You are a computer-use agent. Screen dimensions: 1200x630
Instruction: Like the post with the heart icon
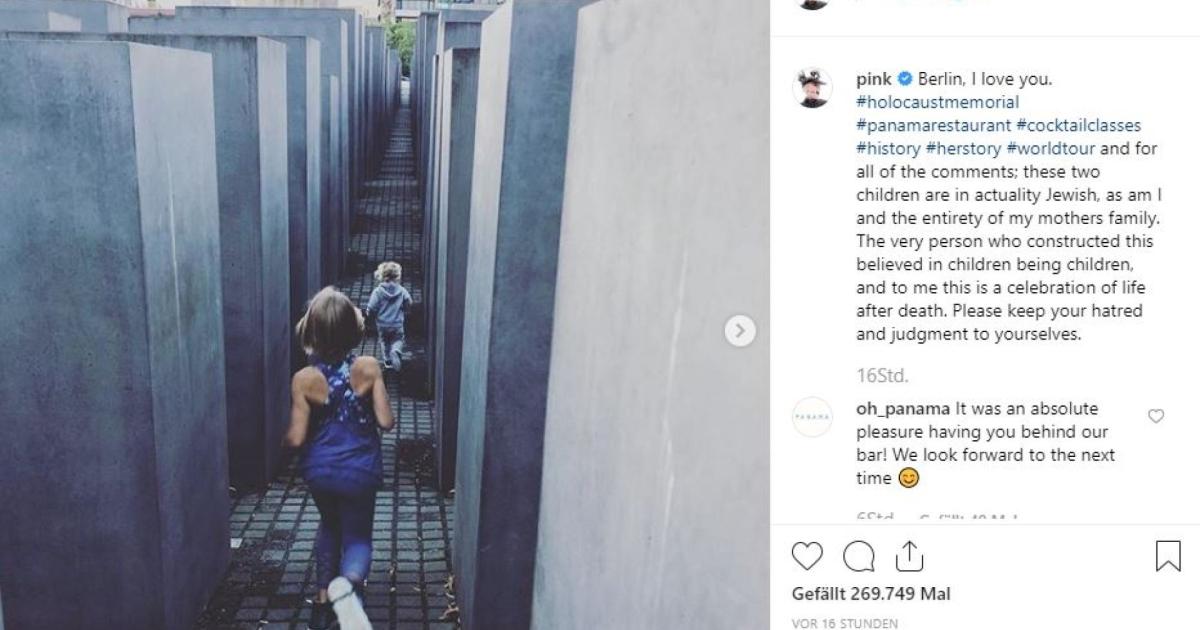click(x=807, y=556)
